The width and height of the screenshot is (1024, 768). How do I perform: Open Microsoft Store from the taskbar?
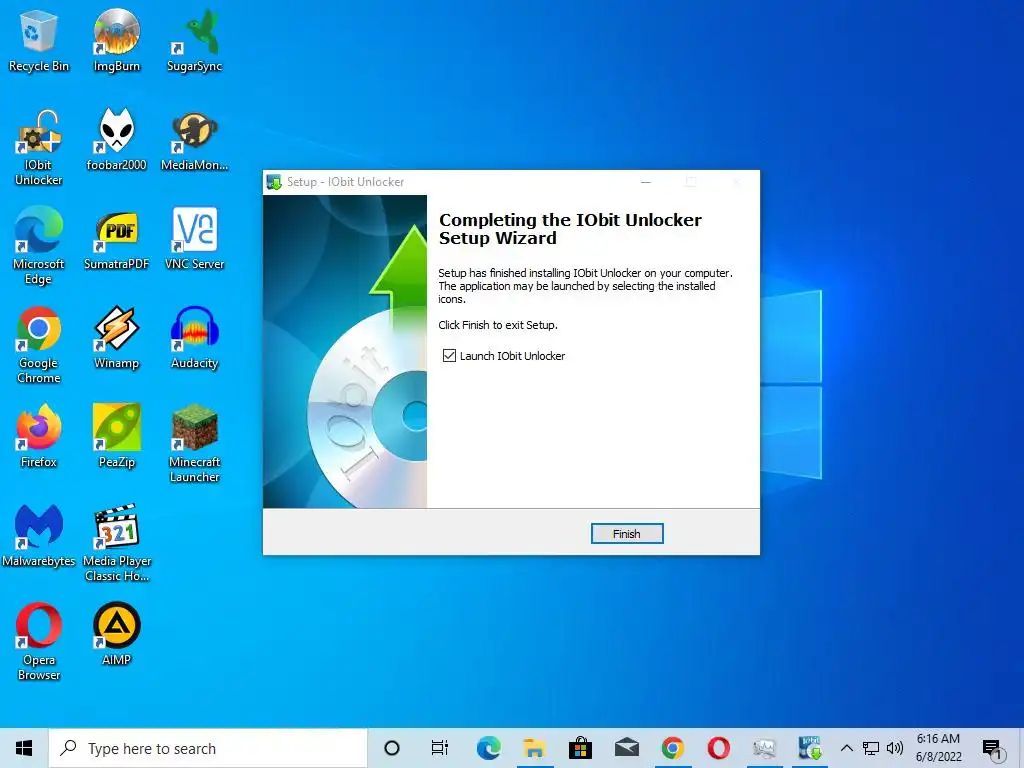[x=580, y=748]
